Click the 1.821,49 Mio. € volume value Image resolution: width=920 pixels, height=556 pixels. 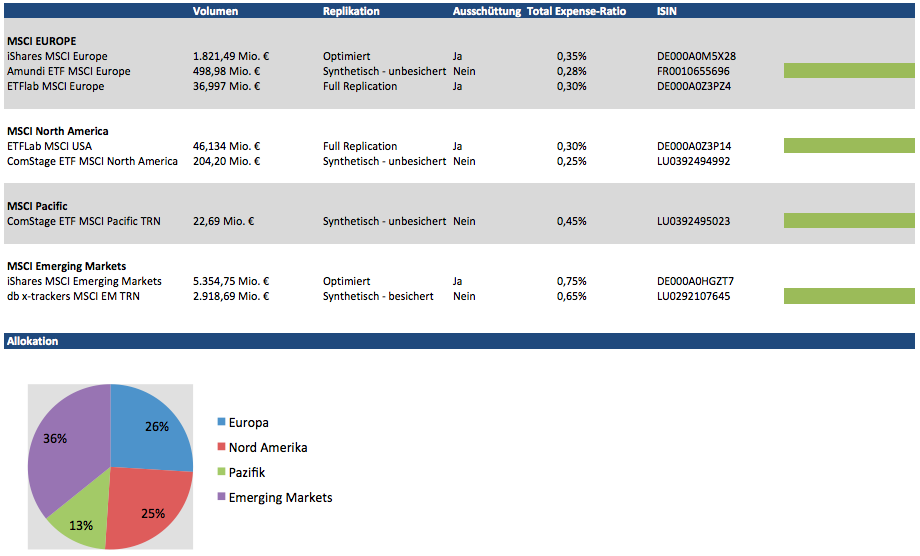[231, 56]
